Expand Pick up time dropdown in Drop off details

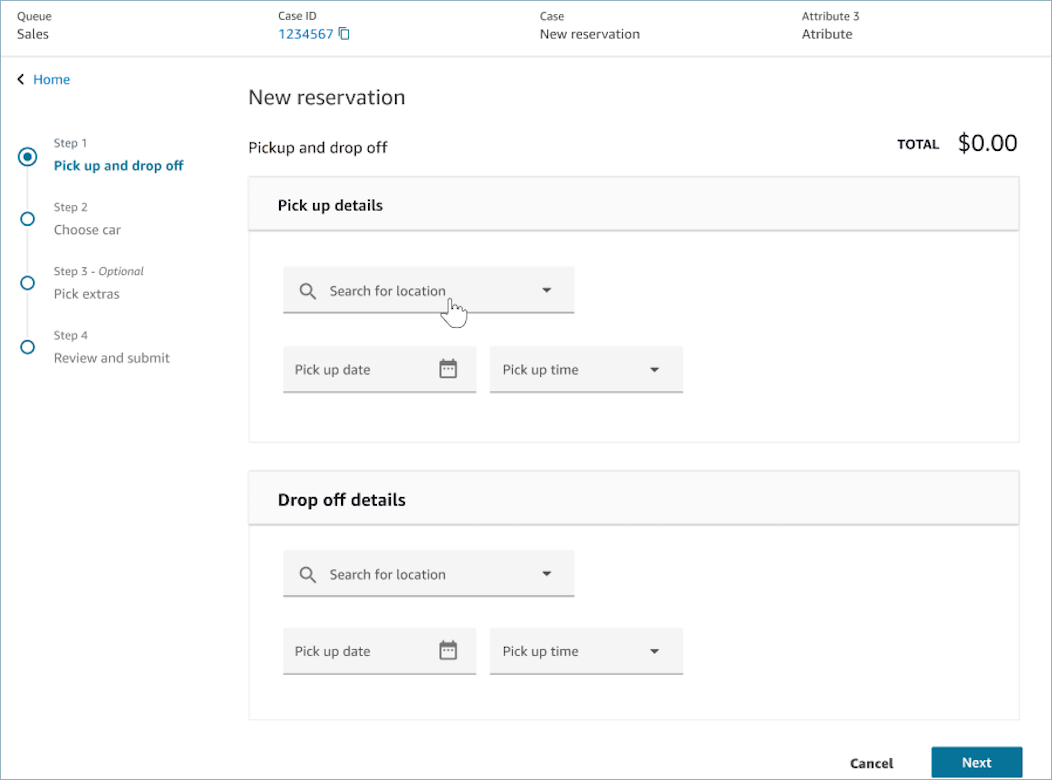[655, 651]
